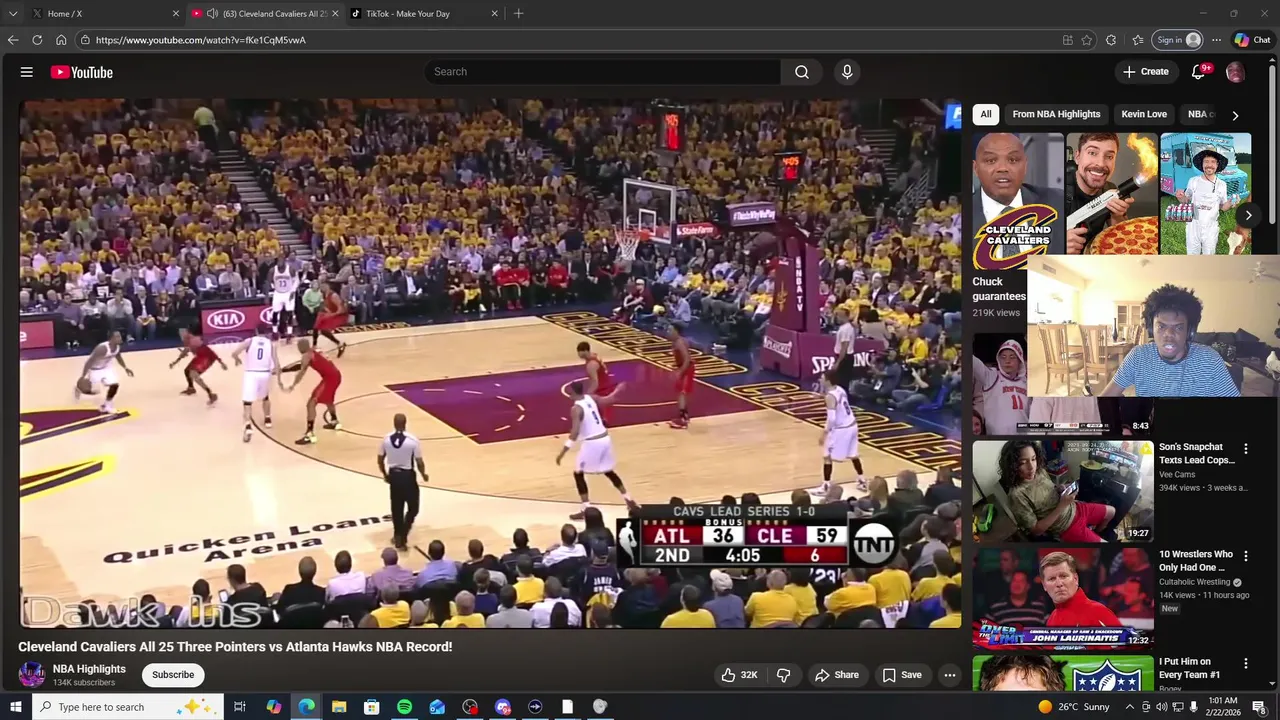Open more actions three-dot menu under video
This screenshot has height=720, width=1280.
point(950,675)
